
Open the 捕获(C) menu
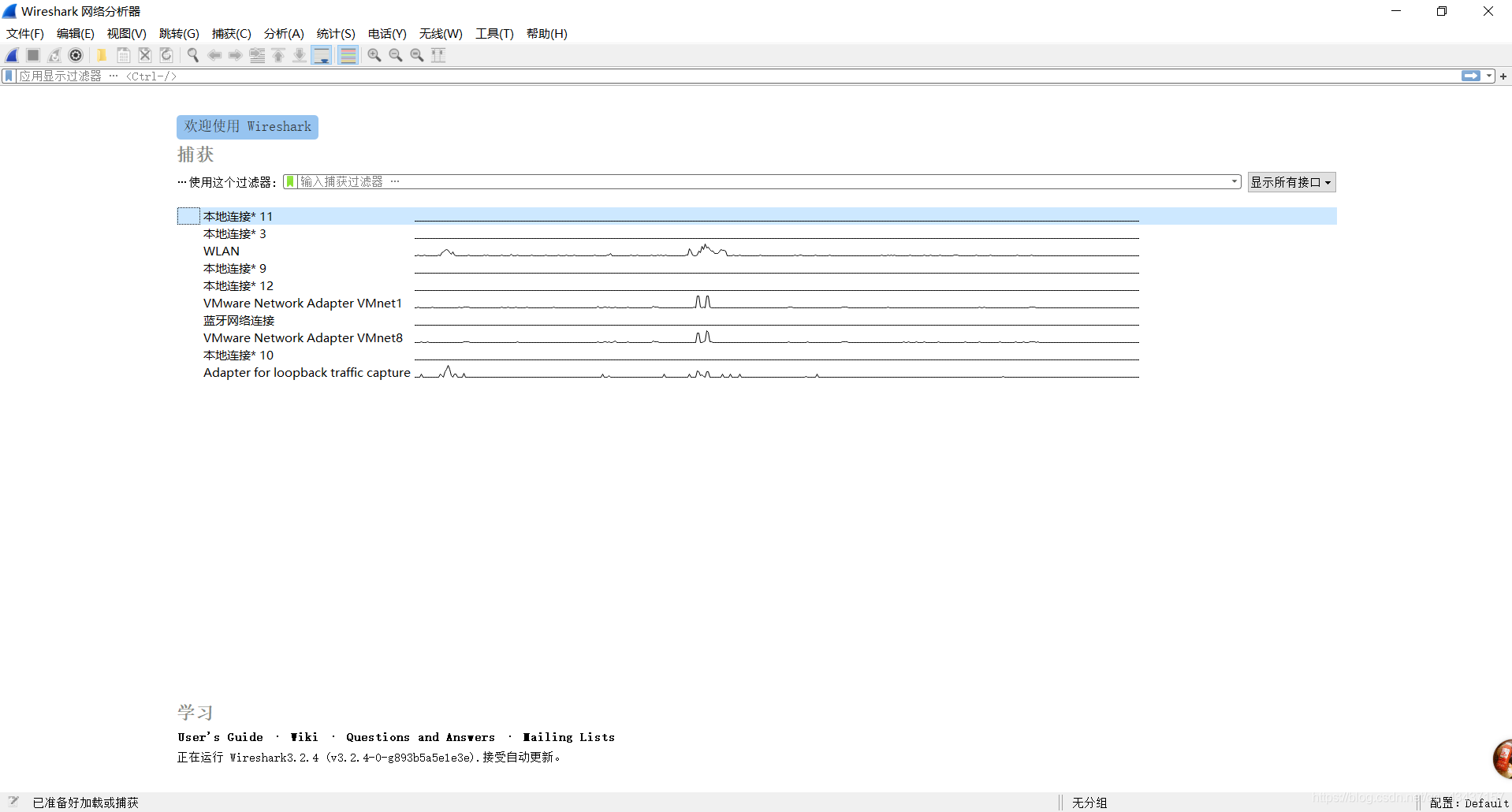pyautogui.click(x=232, y=34)
